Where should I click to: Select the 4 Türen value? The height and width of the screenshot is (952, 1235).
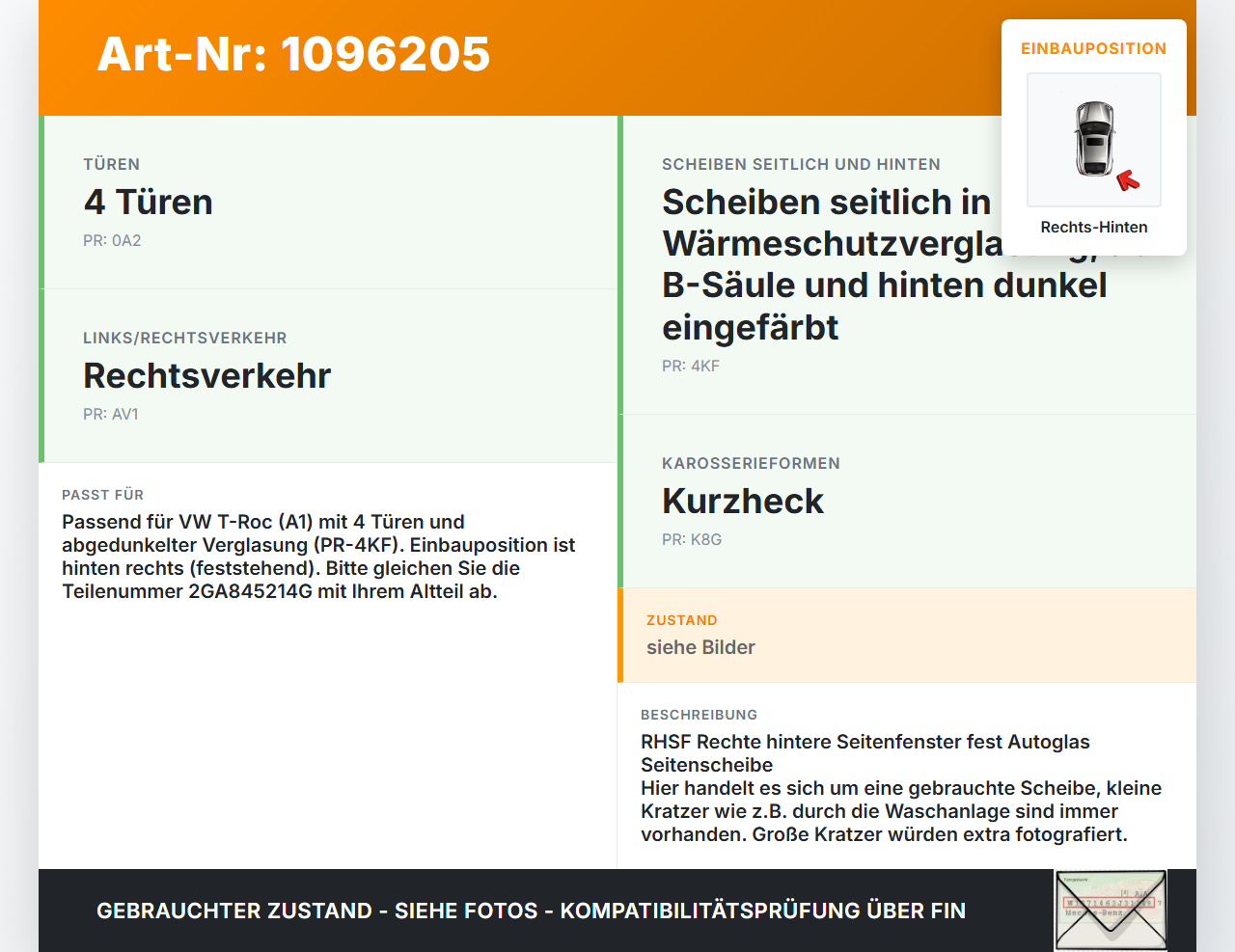[148, 202]
